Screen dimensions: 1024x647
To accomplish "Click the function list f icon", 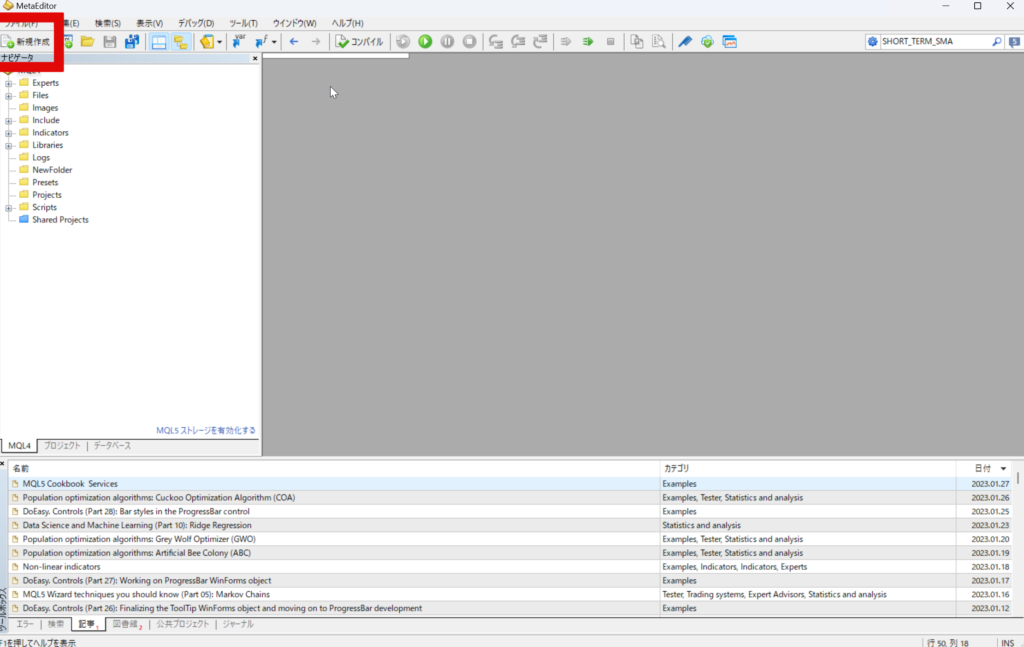I will 261,42.
